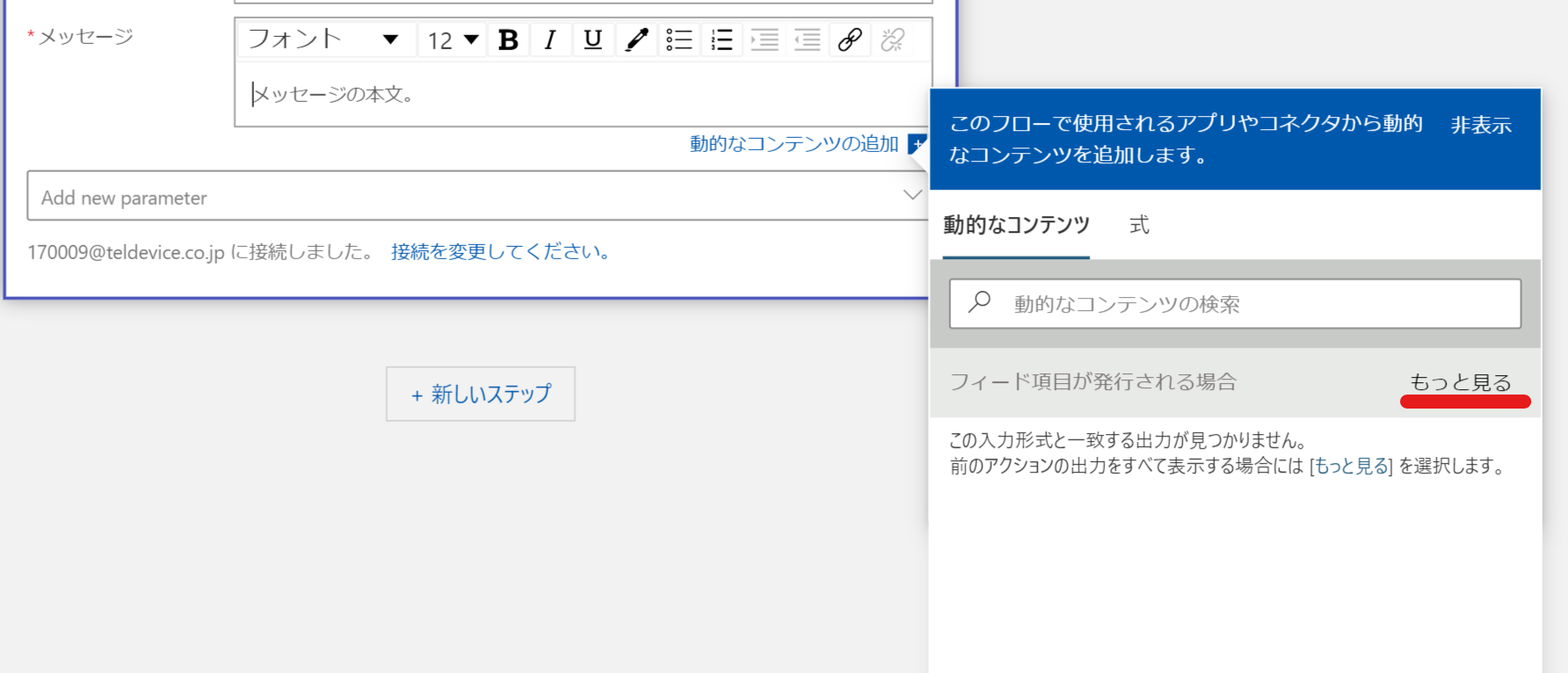Open the font size 12 dropdown
The image size is (1568, 673).
click(453, 40)
